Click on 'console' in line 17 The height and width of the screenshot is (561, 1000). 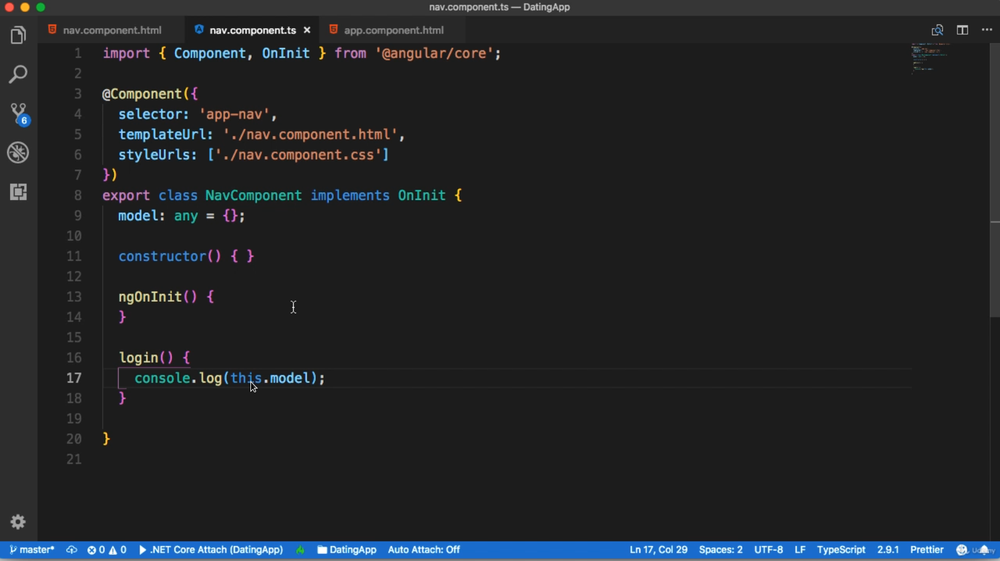[162, 378]
